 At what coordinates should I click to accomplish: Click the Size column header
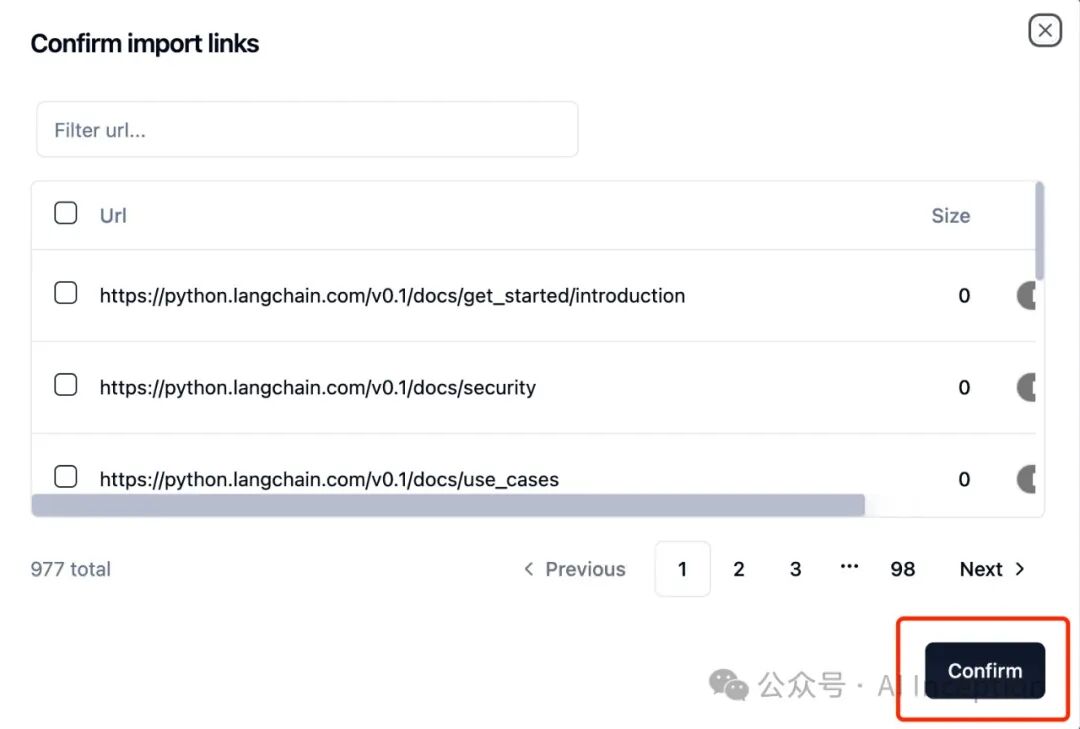(x=950, y=216)
